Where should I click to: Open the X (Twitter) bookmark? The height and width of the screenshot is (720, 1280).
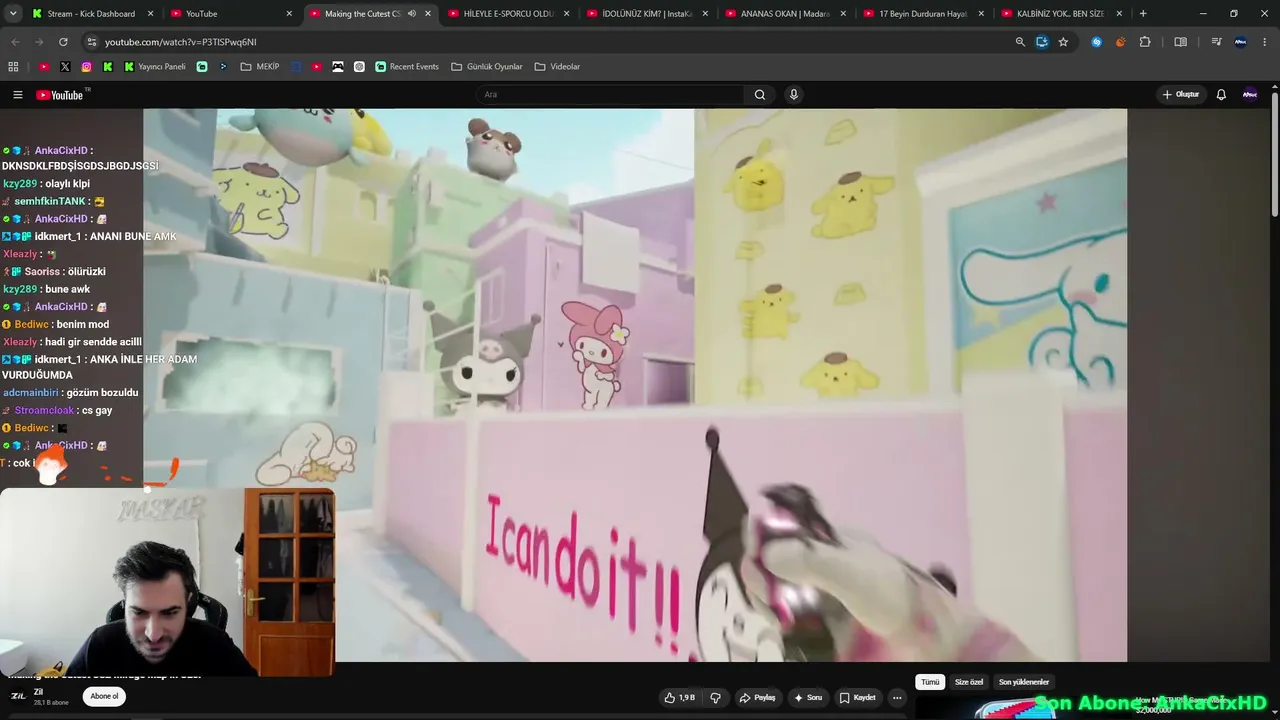click(65, 67)
